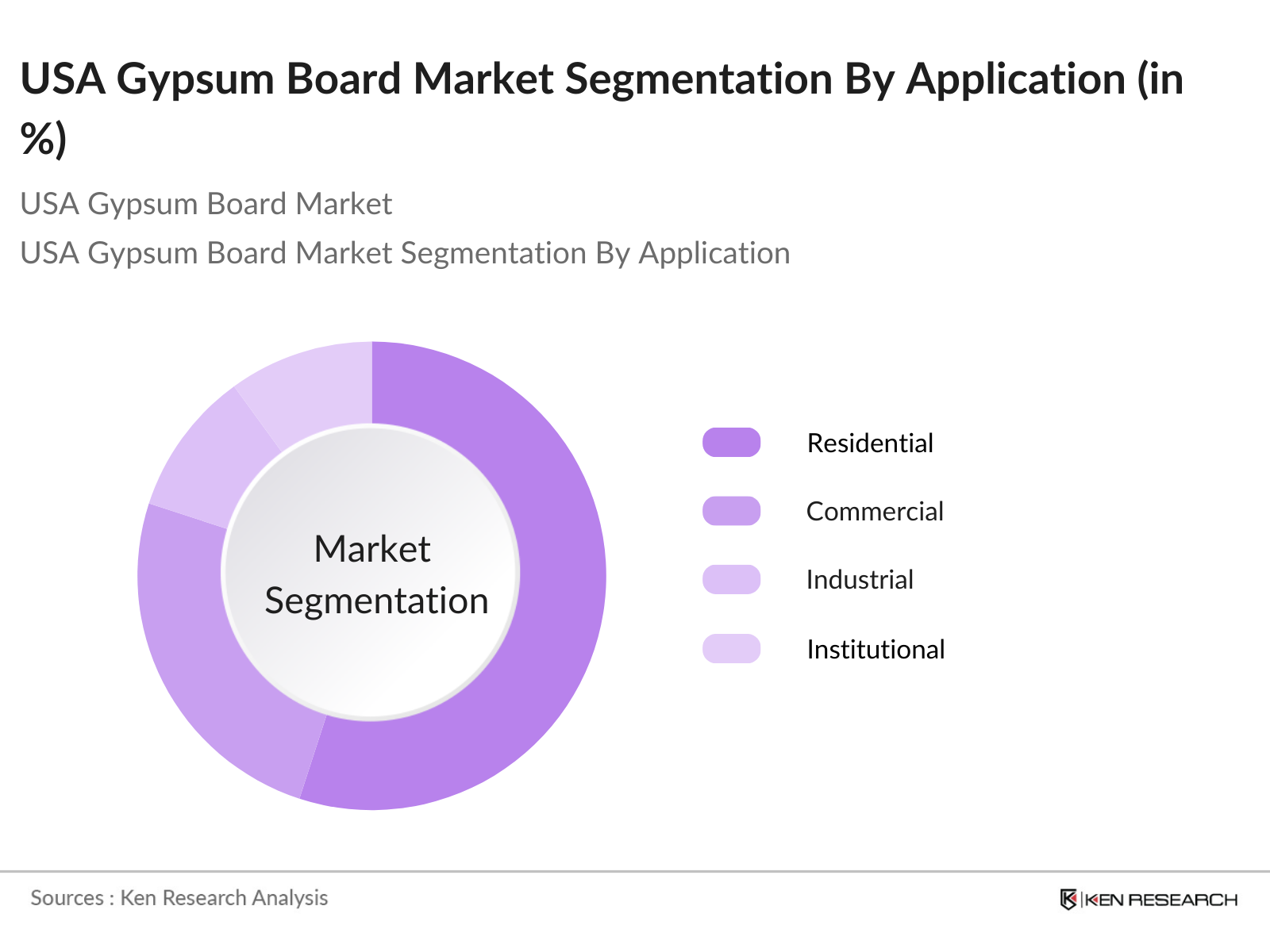Click the "USA Gypsum Board Market" subtitle
Image resolution: width=1270 pixels, height=952 pixels.
(x=206, y=204)
